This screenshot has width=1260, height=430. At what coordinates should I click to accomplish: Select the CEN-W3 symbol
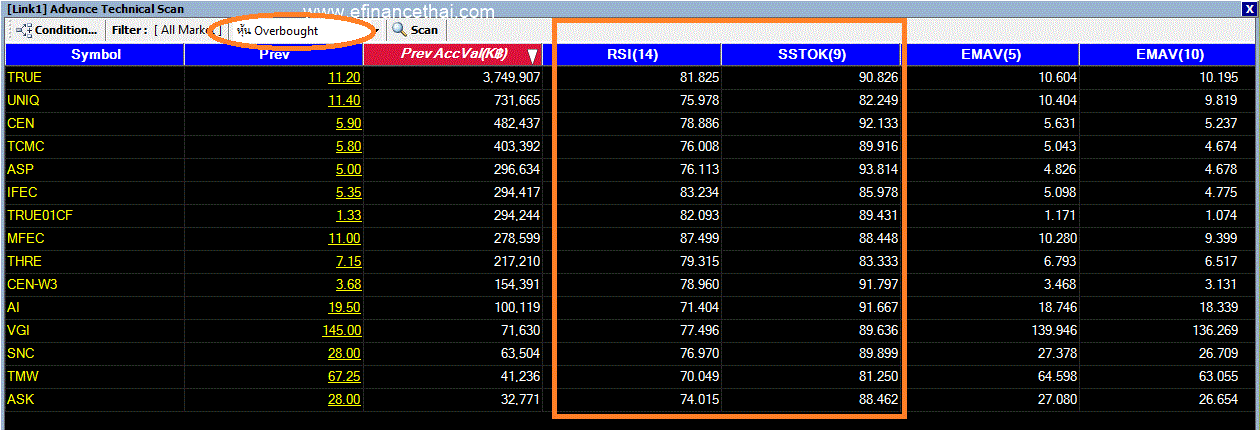(x=33, y=284)
